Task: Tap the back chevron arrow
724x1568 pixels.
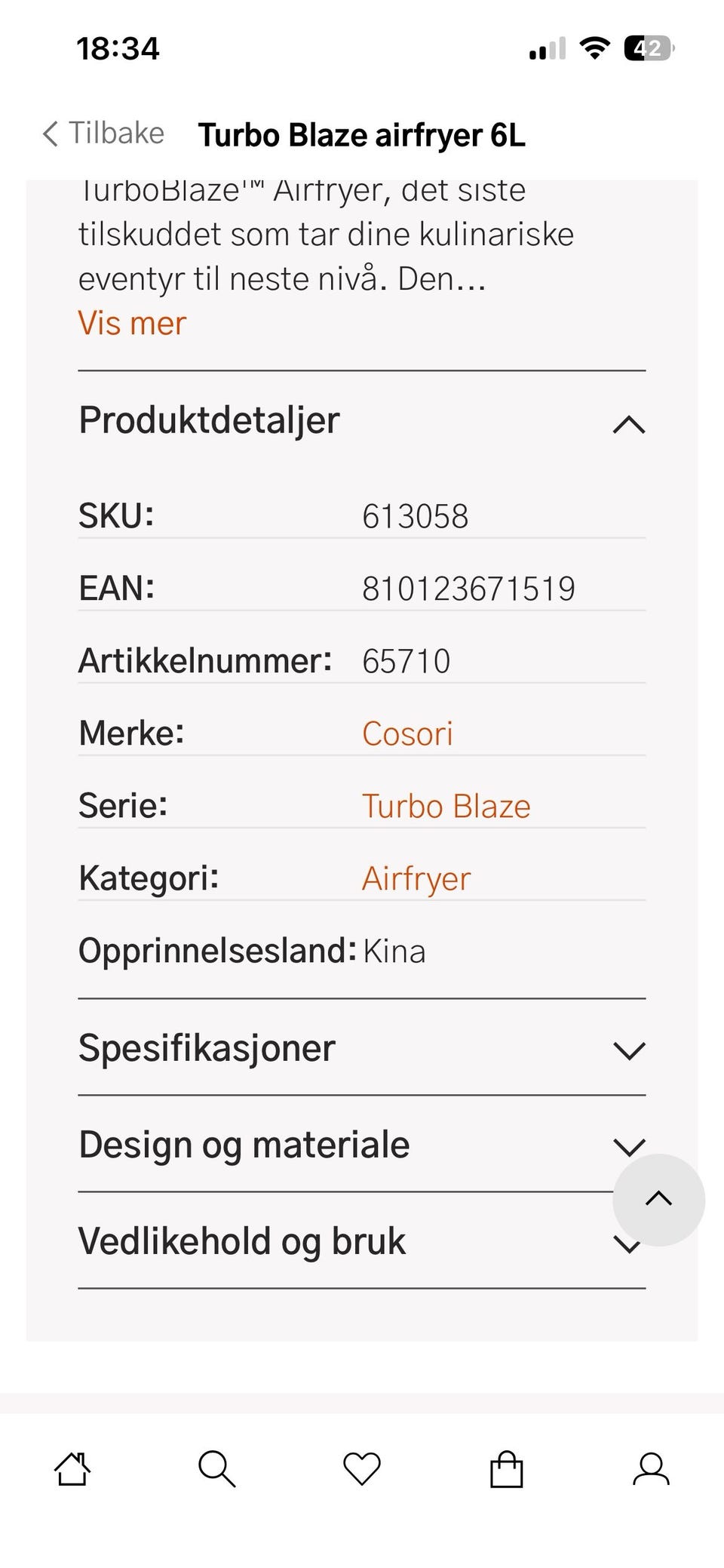Action: (50, 134)
